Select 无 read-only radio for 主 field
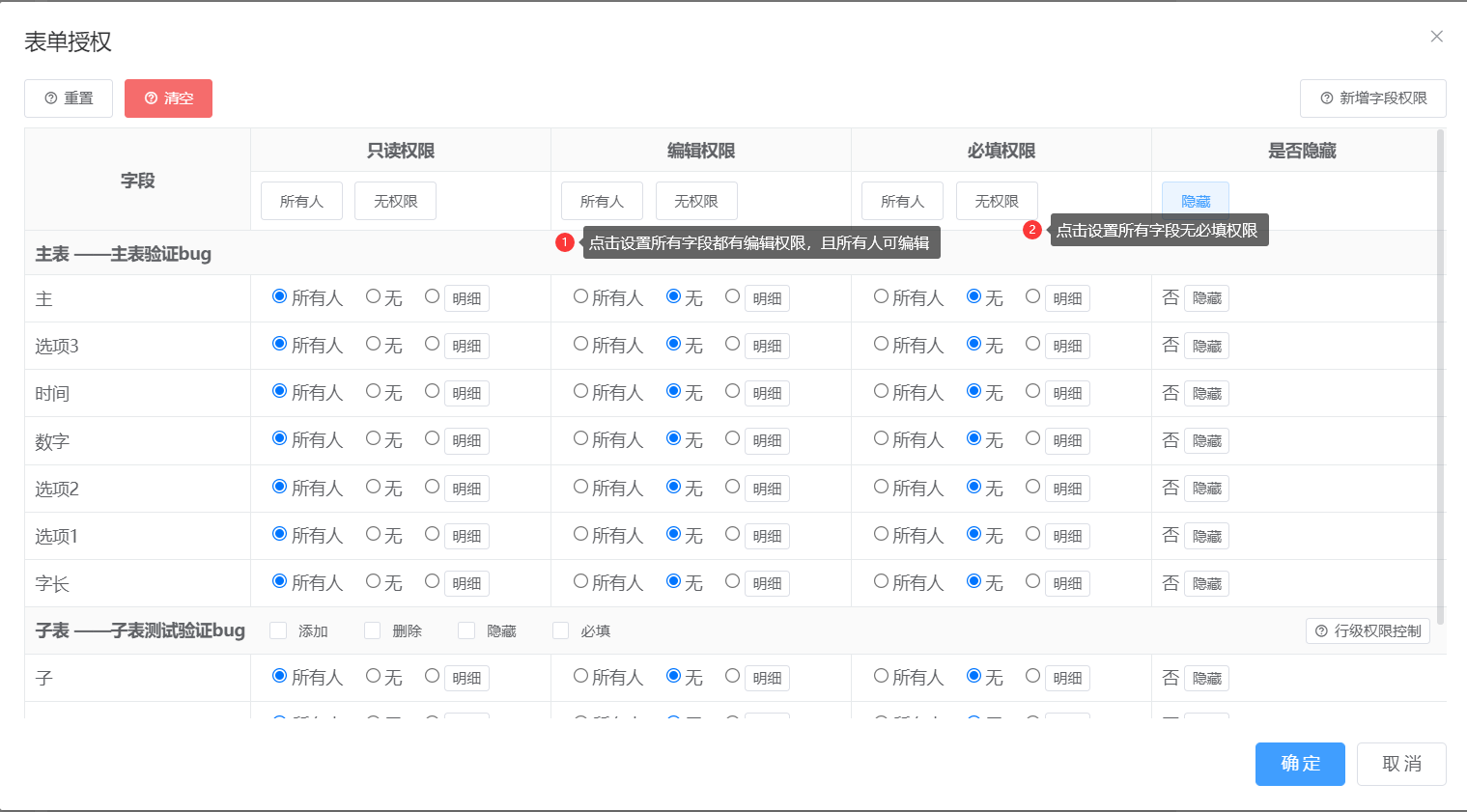Screen dimensions: 1467x812 click(x=373, y=297)
